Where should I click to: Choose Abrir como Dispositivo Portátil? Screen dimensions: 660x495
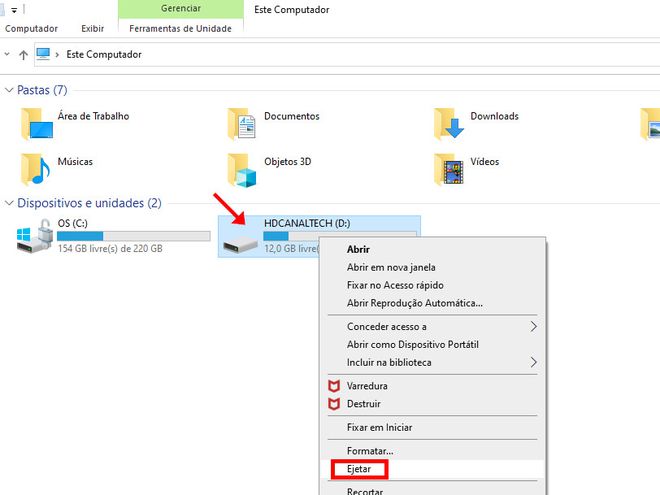(x=412, y=345)
